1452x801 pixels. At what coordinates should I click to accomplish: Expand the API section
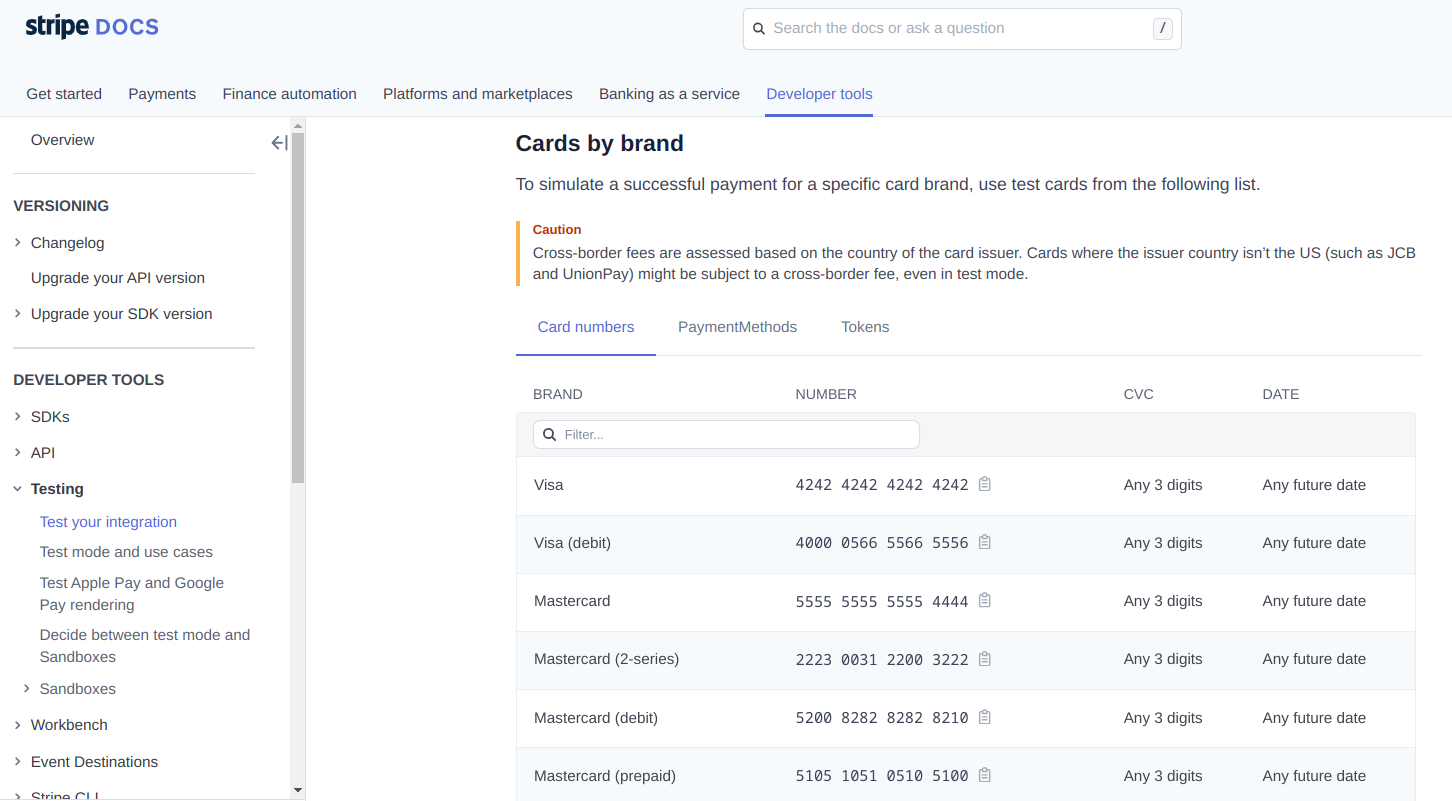coord(18,453)
